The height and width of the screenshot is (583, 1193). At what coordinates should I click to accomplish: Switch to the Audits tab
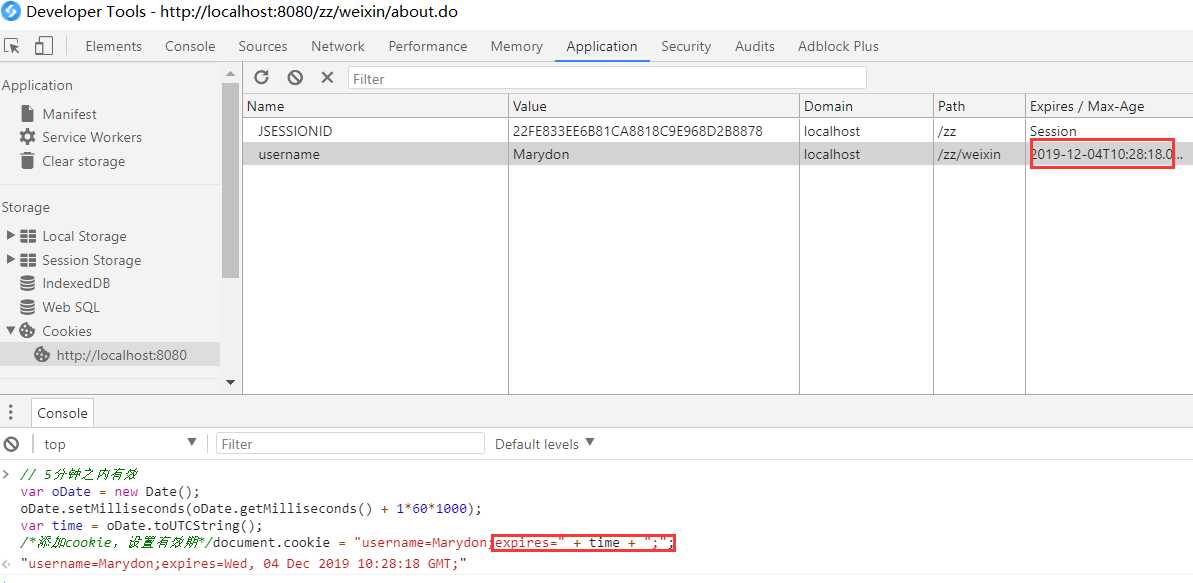755,46
